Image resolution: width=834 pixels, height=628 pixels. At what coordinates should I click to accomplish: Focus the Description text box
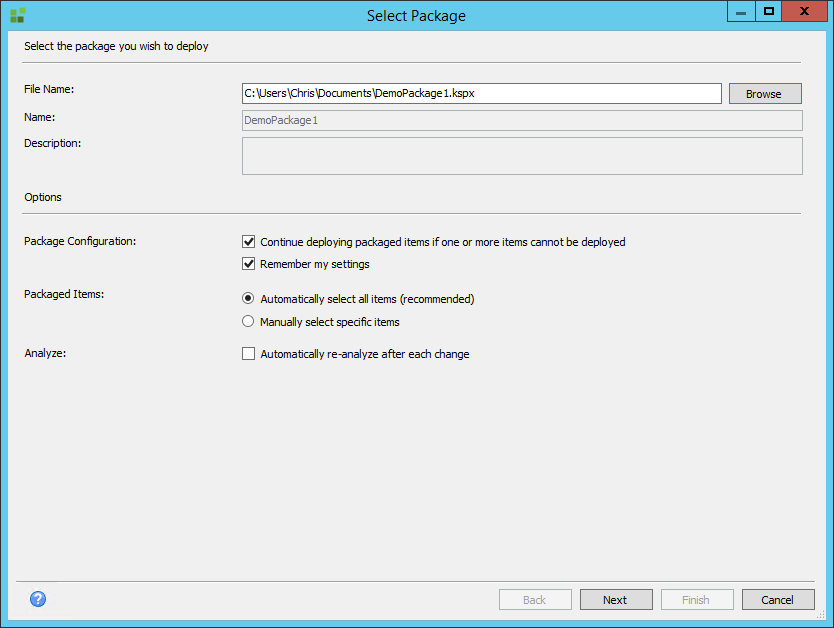[521, 156]
